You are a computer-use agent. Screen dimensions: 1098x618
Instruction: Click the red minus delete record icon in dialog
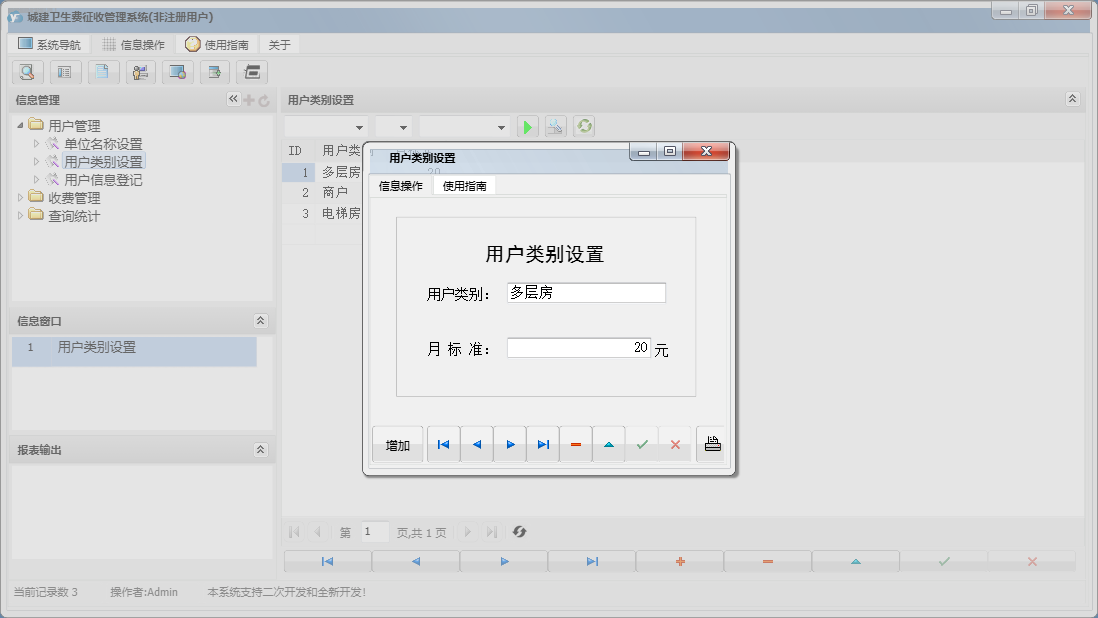(577, 444)
